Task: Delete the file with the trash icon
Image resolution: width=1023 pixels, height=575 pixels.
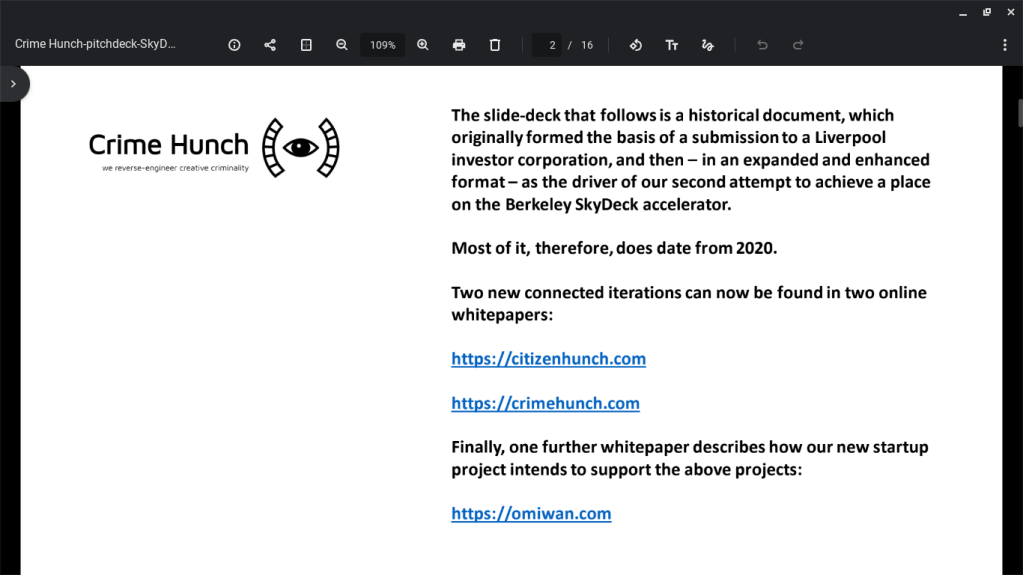Action: point(495,45)
